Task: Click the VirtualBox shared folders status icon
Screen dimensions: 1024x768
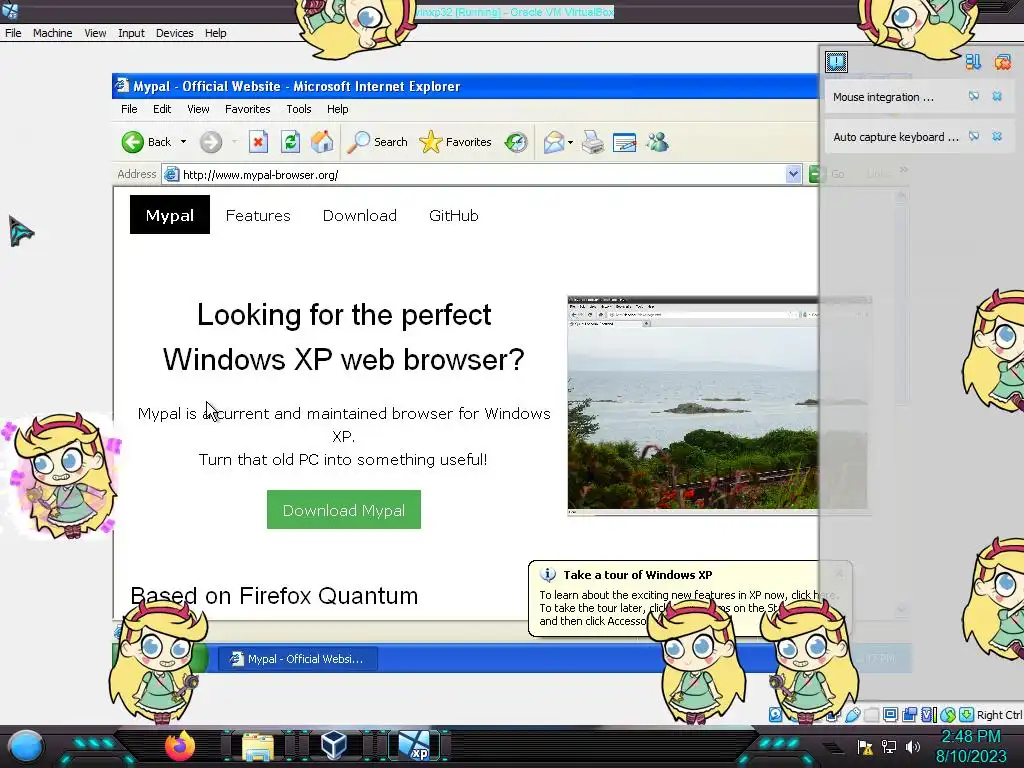Action: (871, 715)
